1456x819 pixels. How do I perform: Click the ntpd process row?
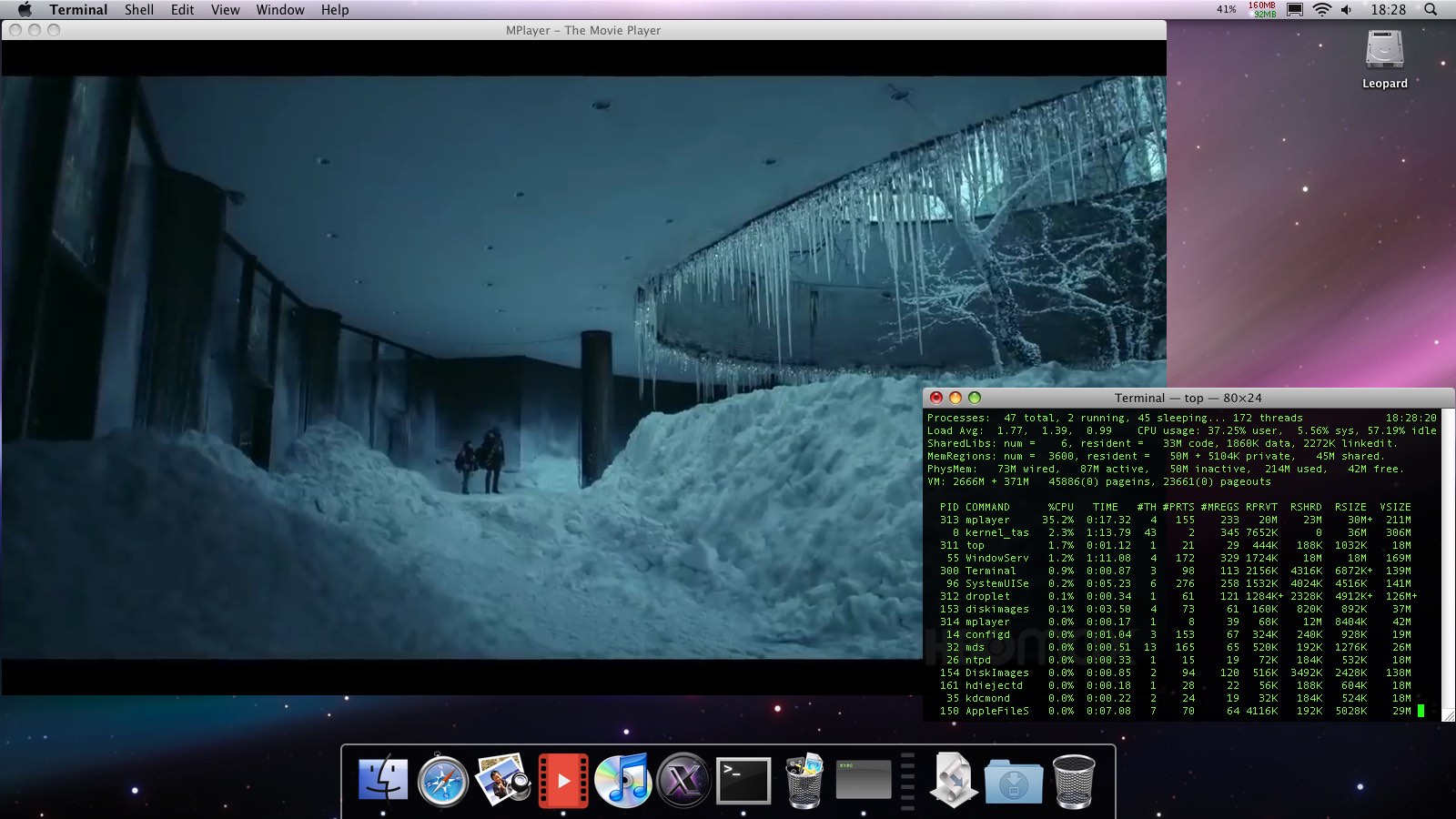1175,660
